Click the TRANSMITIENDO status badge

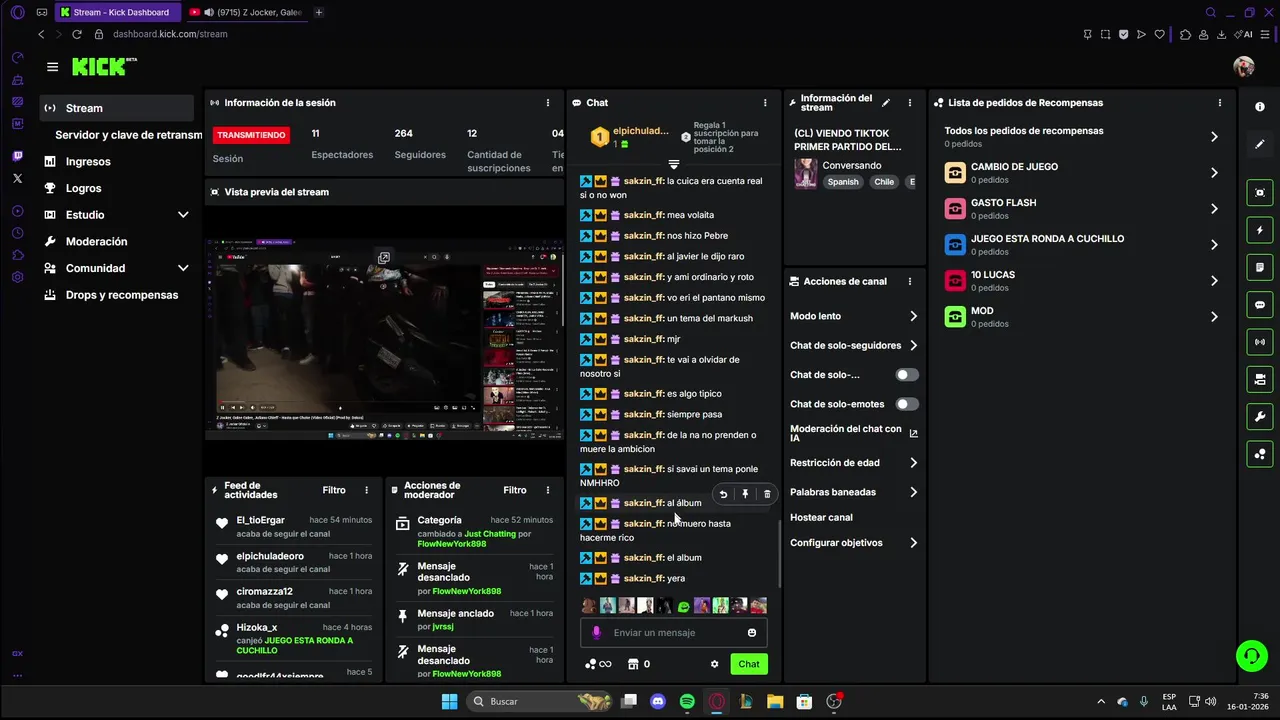[251, 135]
